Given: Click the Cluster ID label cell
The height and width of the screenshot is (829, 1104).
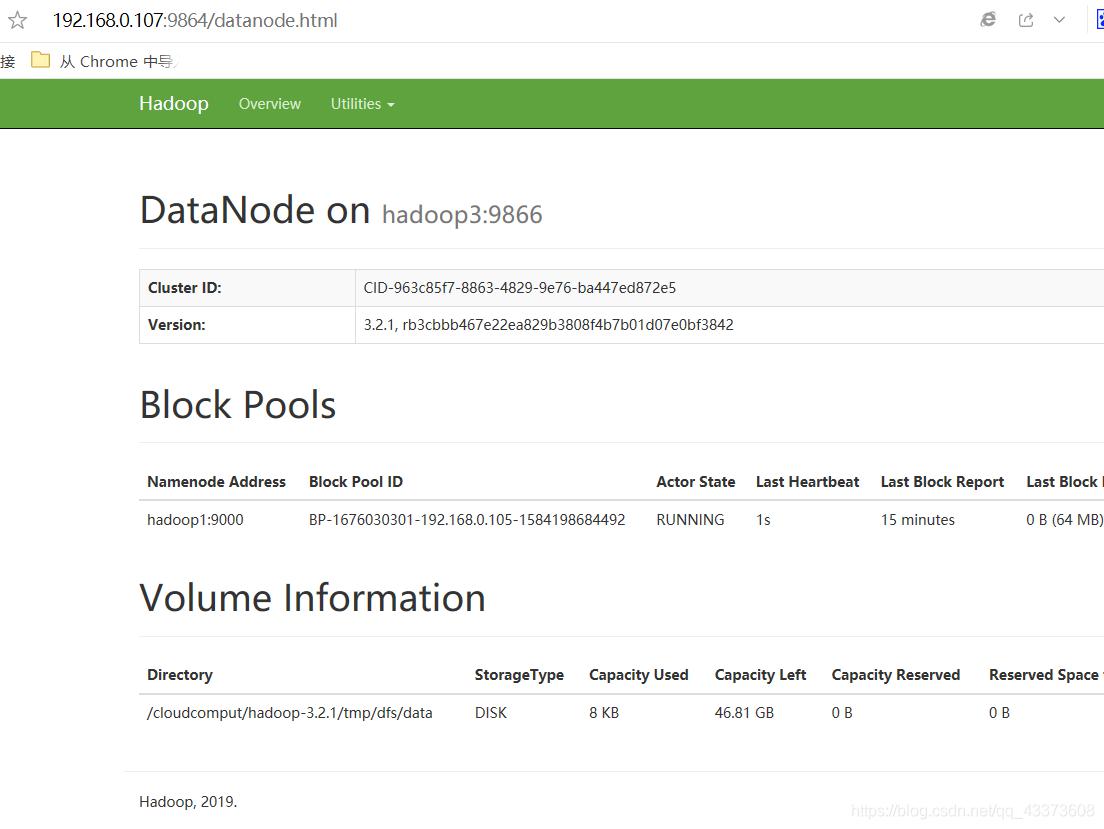Looking at the screenshot, I should point(247,288).
